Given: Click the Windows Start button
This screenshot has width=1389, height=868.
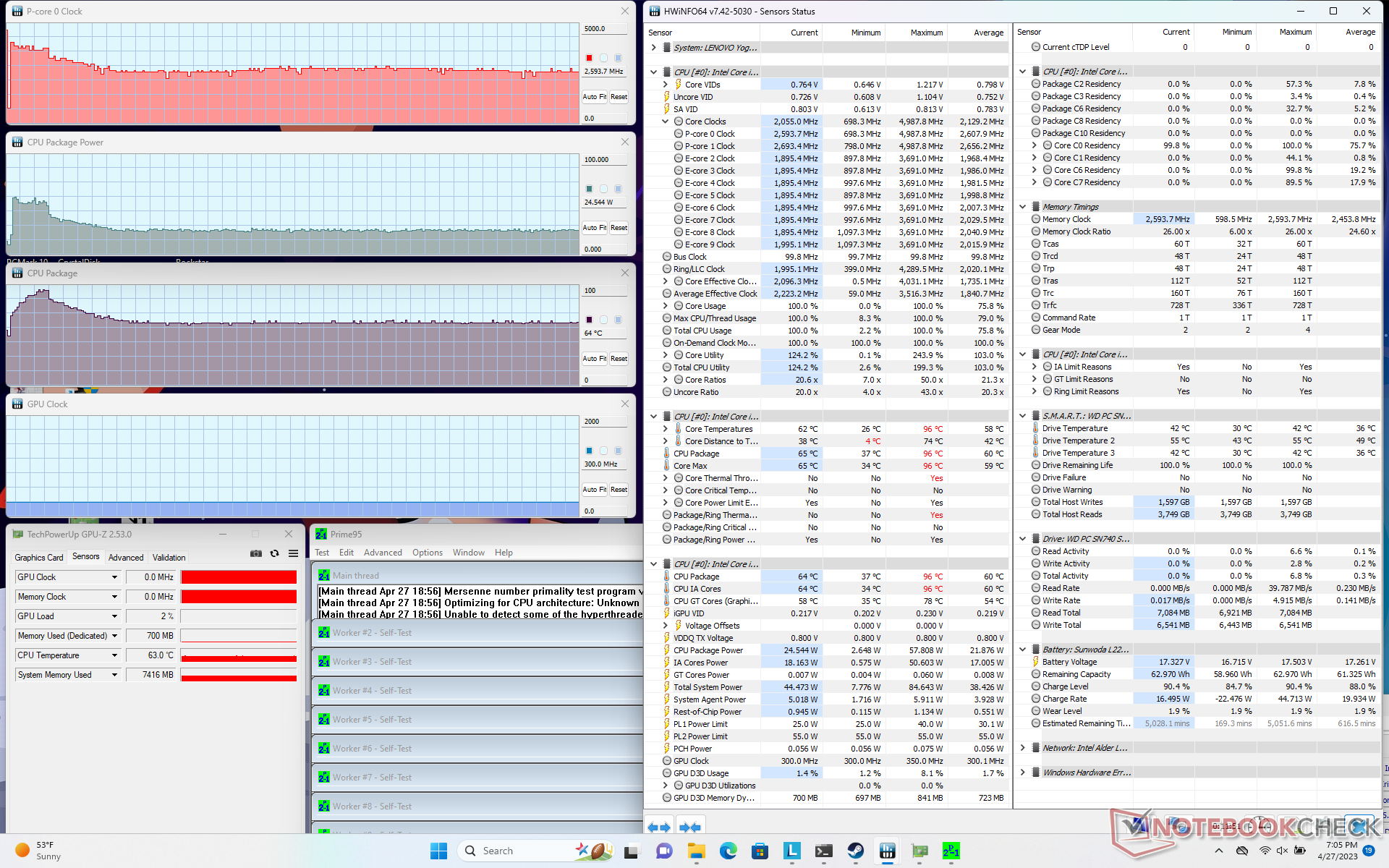Looking at the screenshot, I should coord(438,851).
